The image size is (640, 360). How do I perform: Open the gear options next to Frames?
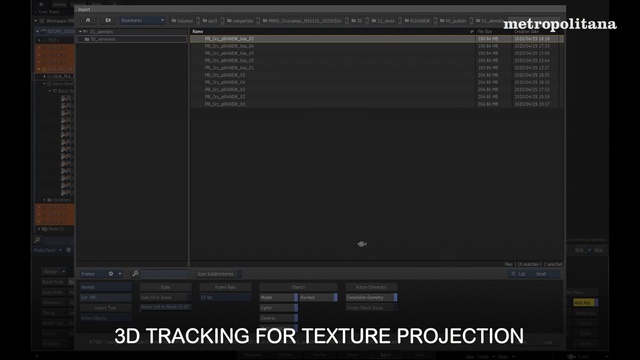[x=111, y=273]
